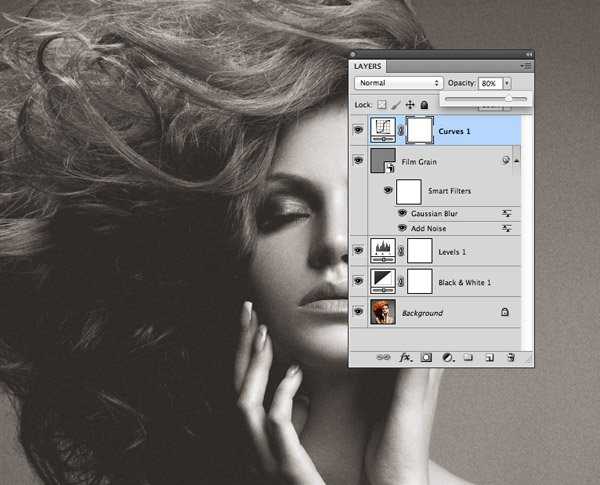Toggle visibility of Levels 1 layer
The width and height of the screenshot is (600, 485).
click(358, 250)
